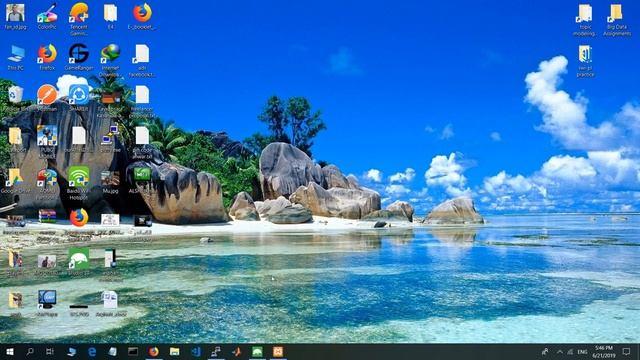Open taskbar Search
The height and width of the screenshot is (360, 640).
[x=30, y=351]
